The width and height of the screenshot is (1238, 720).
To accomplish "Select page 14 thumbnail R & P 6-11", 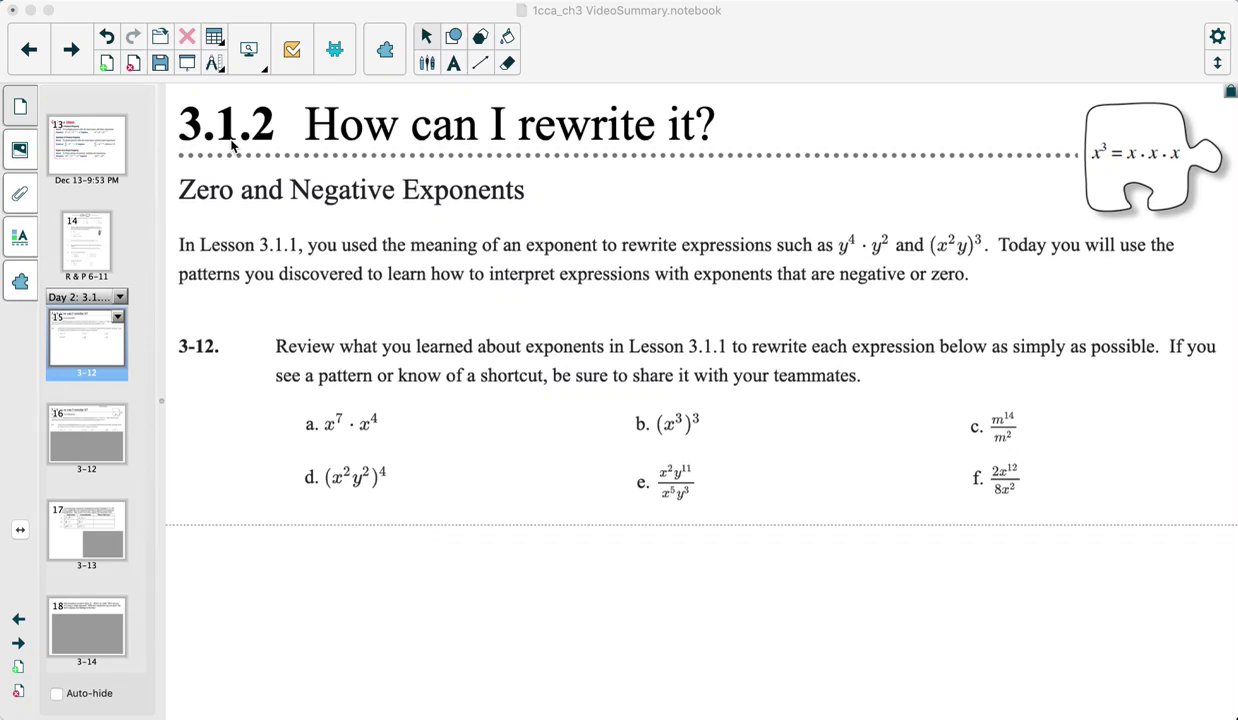I will [87, 241].
